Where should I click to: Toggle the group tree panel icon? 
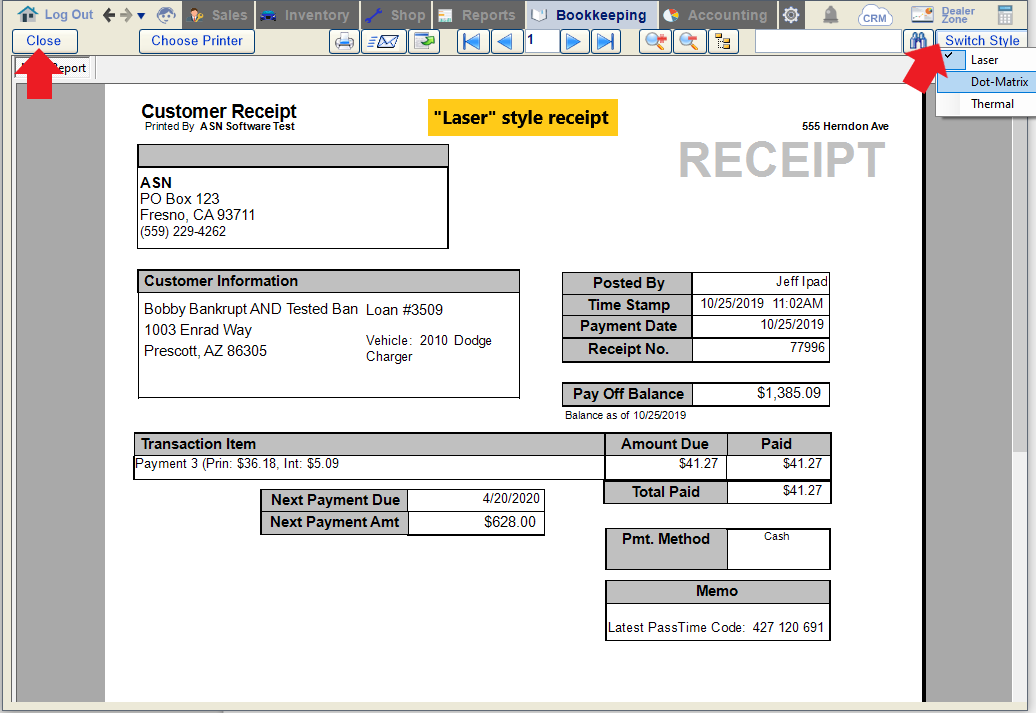coord(722,41)
